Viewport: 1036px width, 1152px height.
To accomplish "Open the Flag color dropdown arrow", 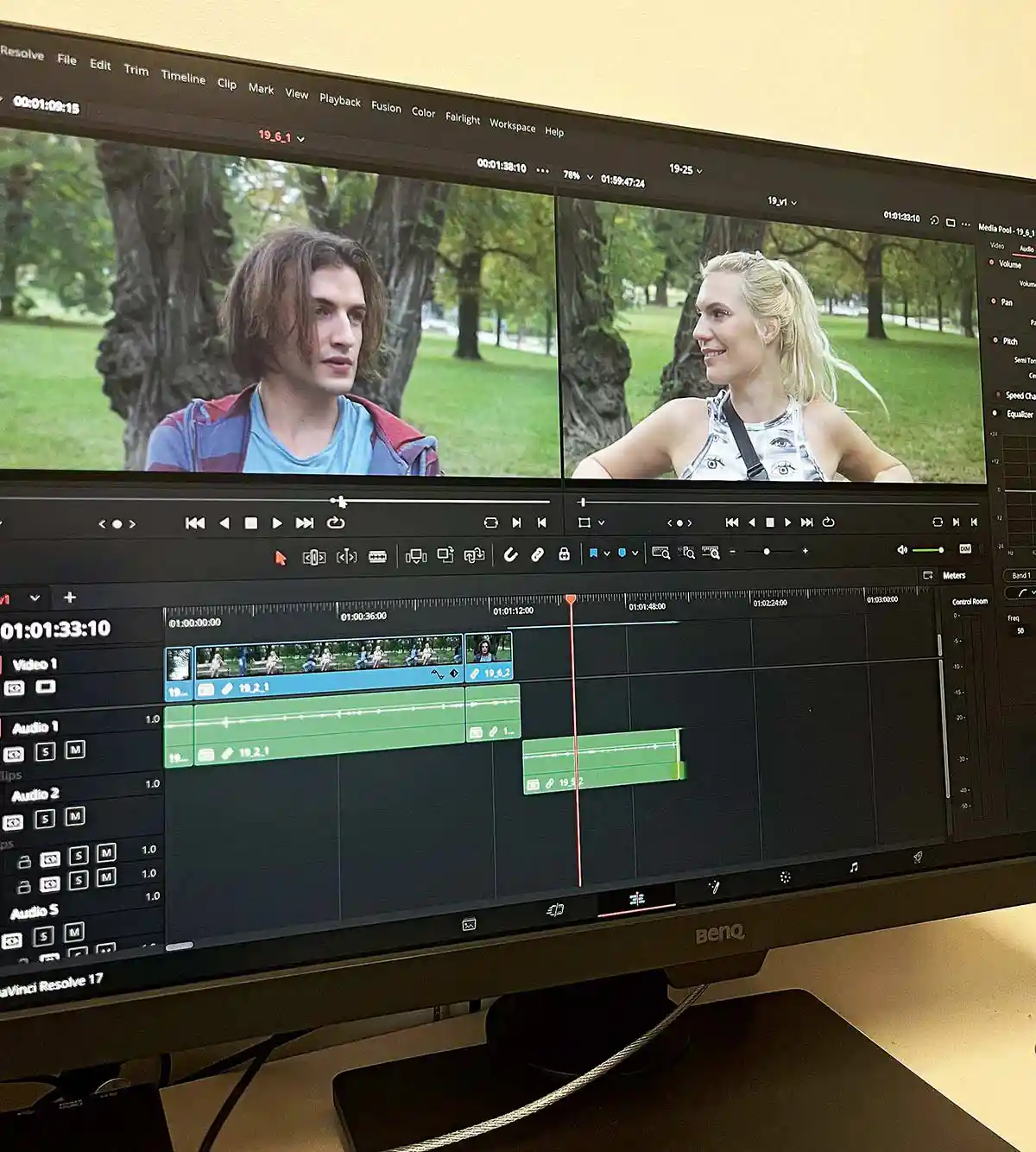I will (x=607, y=554).
